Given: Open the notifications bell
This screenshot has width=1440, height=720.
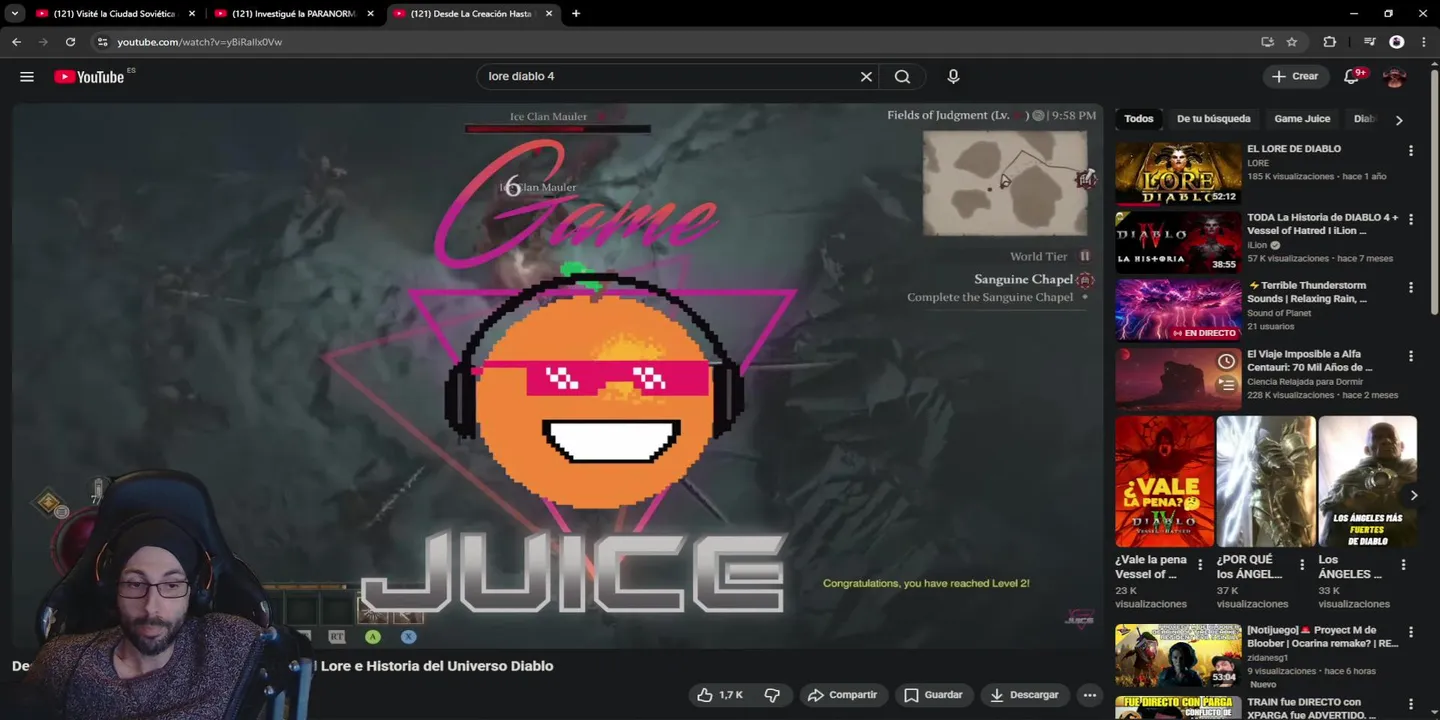Looking at the screenshot, I should click(x=1352, y=76).
